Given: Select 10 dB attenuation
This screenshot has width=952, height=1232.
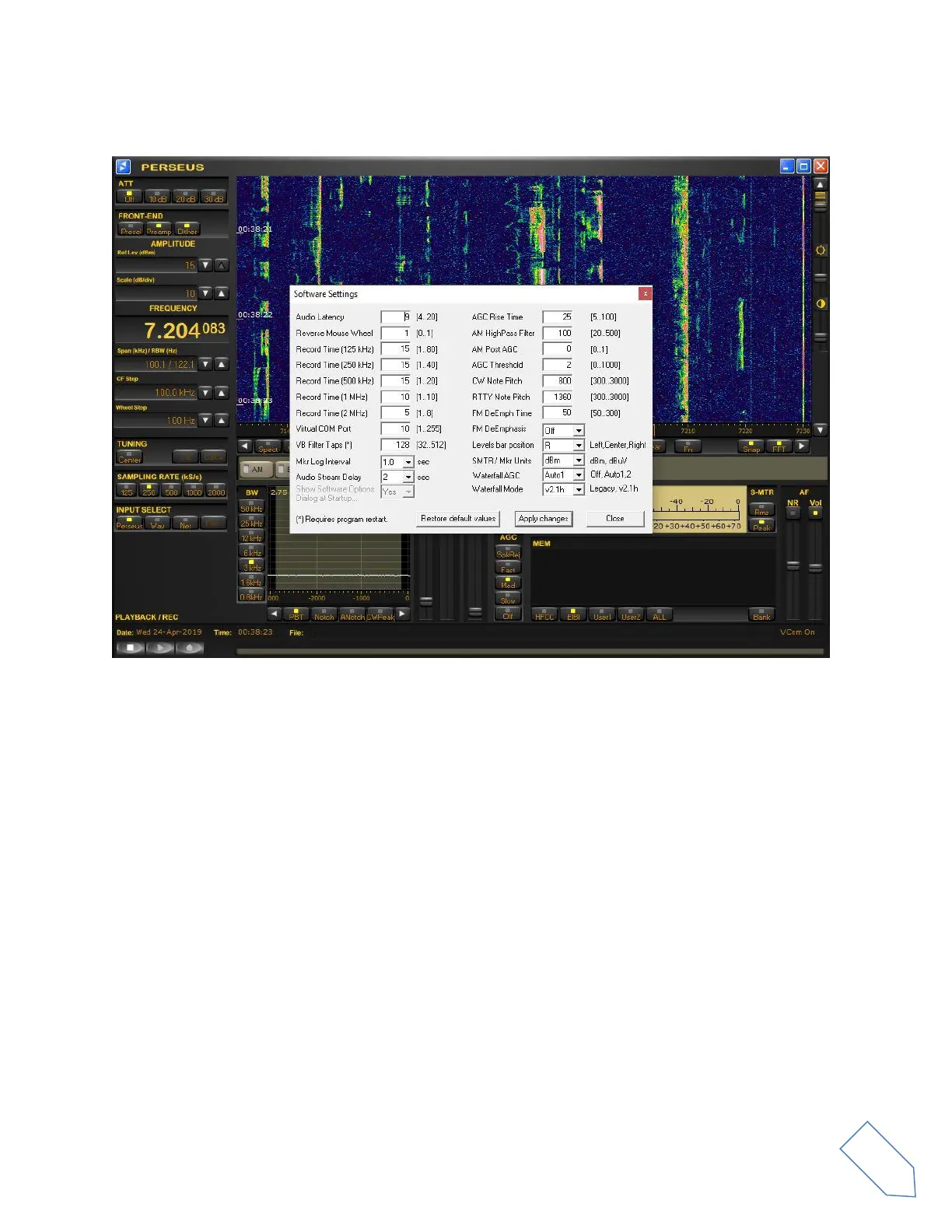Looking at the screenshot, I should click(157, 197).
